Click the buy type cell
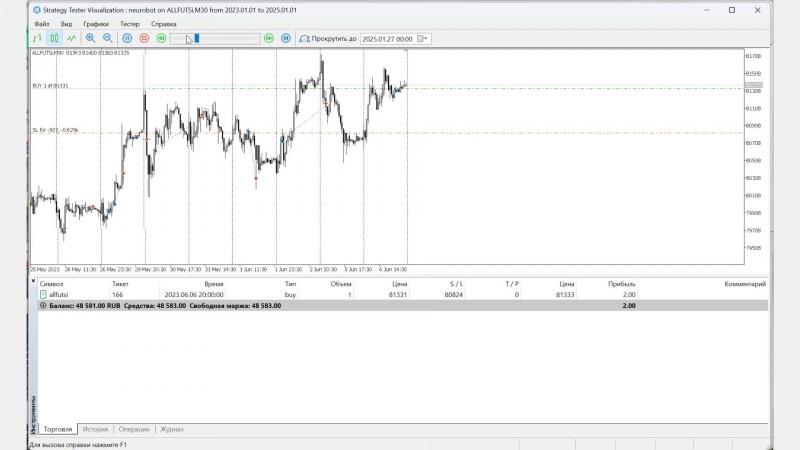 [290, 294]
